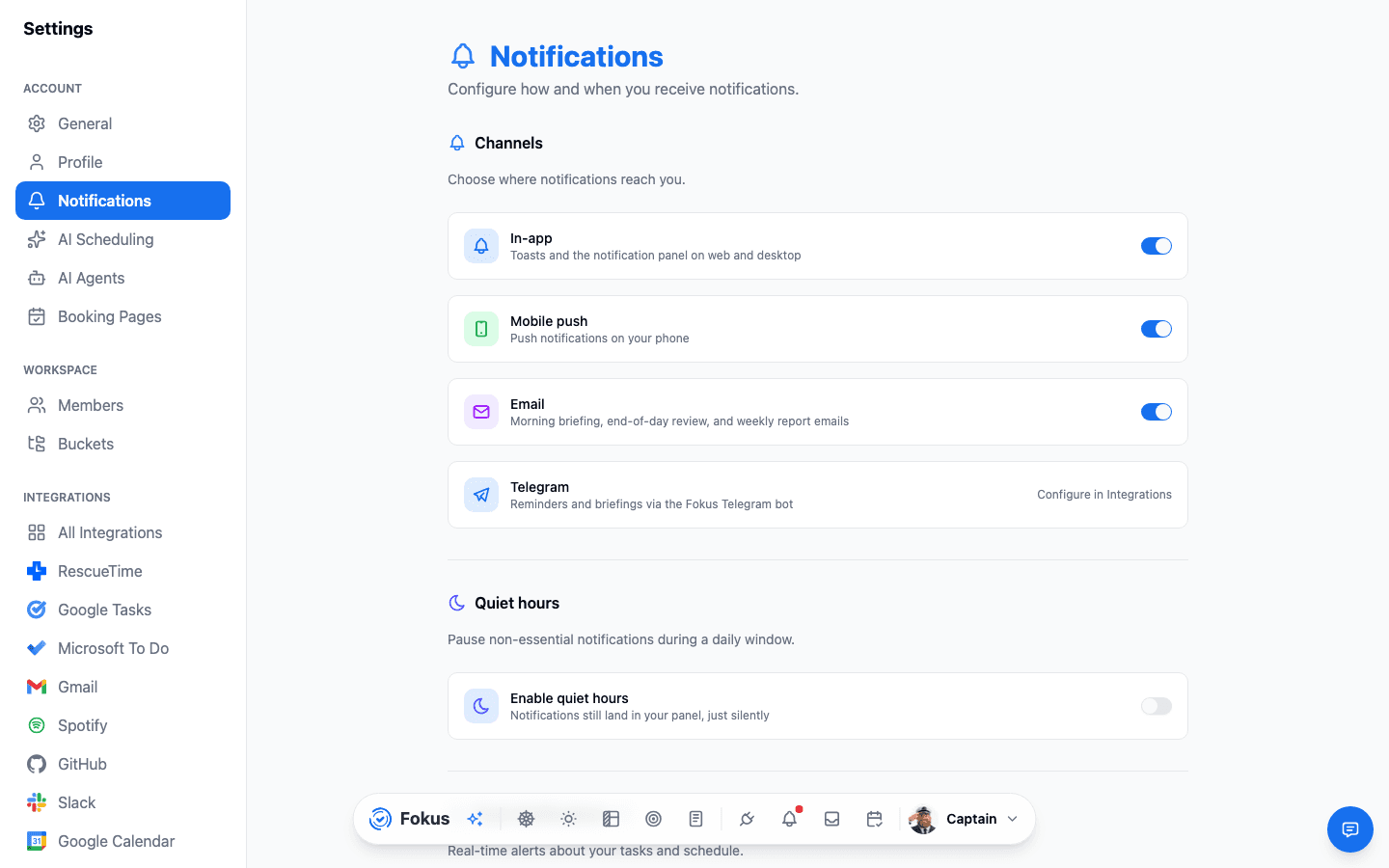This screenshot has height=868, width=1389.
Task: Click the In-app bell channel icon
Action: [481, 246]
